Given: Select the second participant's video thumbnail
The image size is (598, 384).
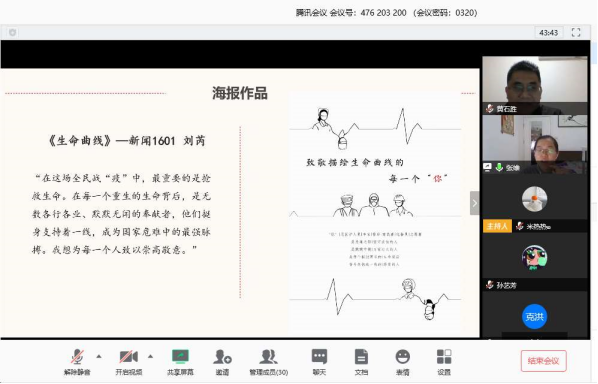Looking at the screenshot, I should tap(535, 145).
